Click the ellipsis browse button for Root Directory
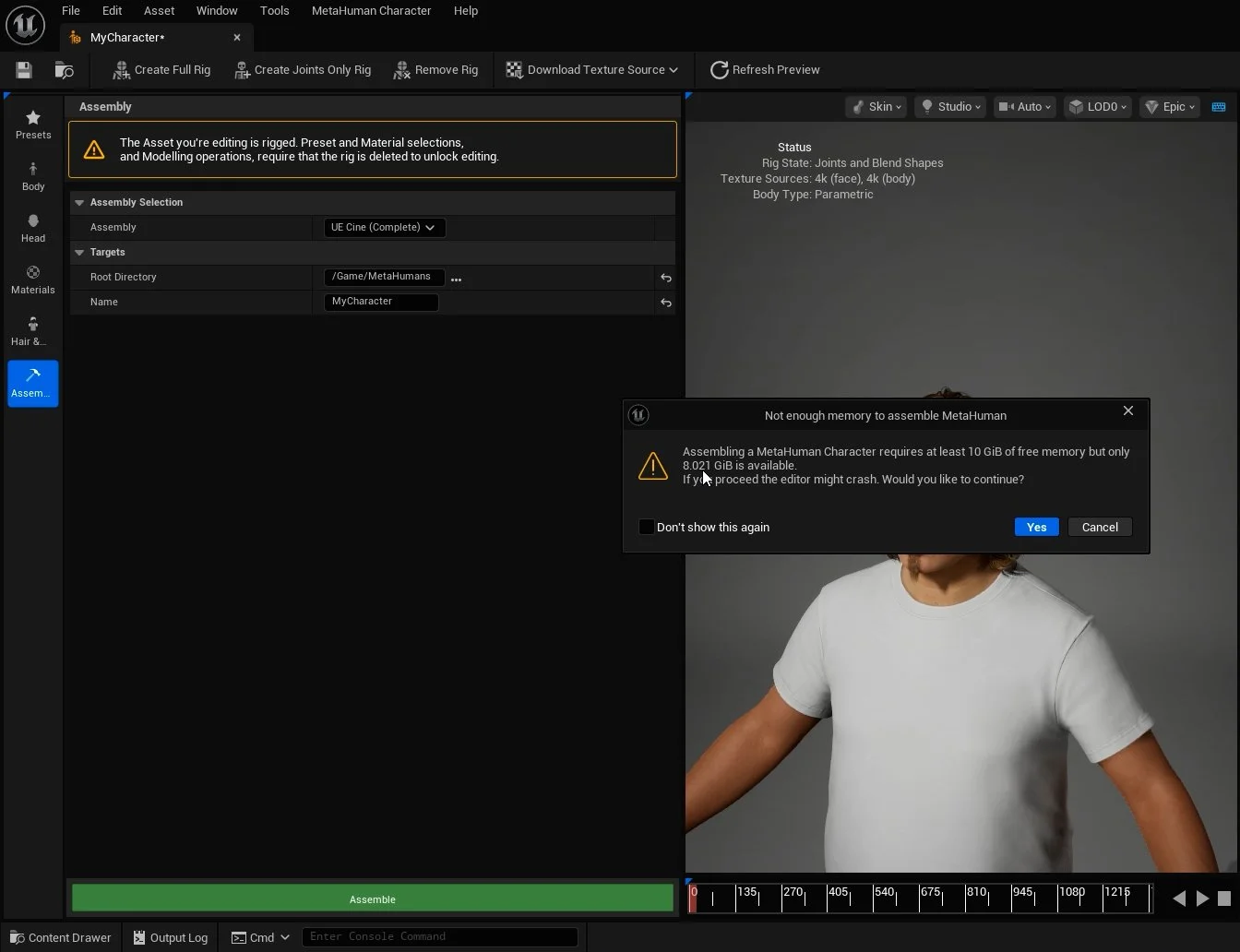Screen dimensions: 1240x952 coord(456,279)
